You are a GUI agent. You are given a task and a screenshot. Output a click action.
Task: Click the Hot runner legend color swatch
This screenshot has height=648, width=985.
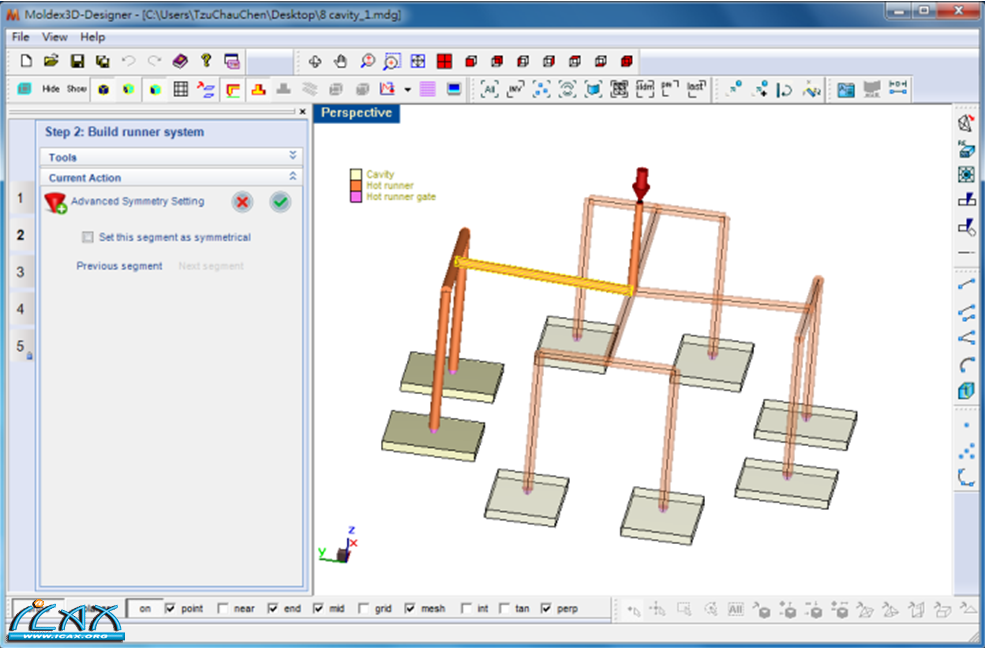pos(355,186)
